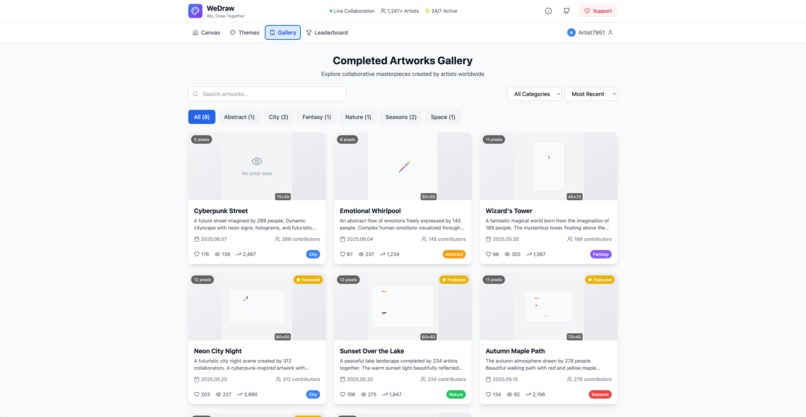This screenshot has height=417, width=806.
Task: Open the Autumn Maple Path thumbnail
Action: [x=548, y=306]
